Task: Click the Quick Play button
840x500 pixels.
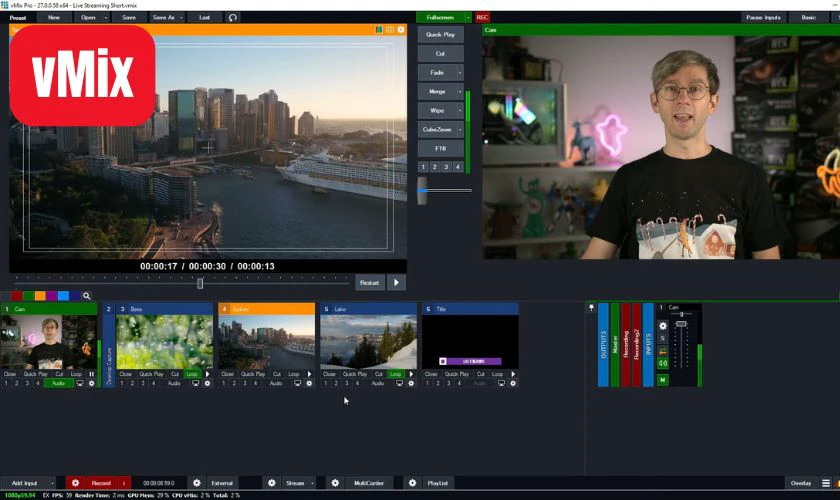Action: point(440,34)
